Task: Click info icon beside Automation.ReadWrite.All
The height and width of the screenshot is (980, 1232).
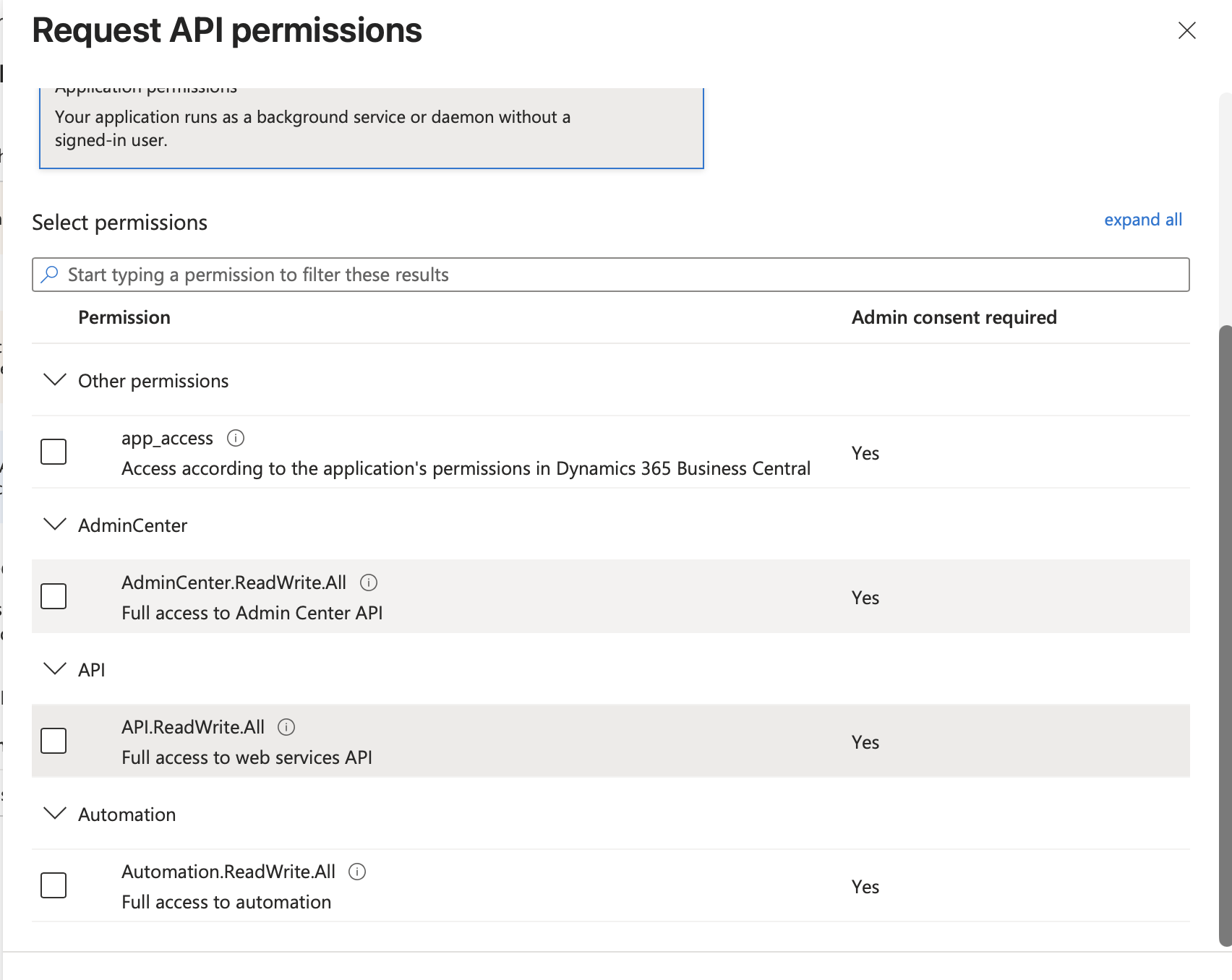Action: pos(357,872)
